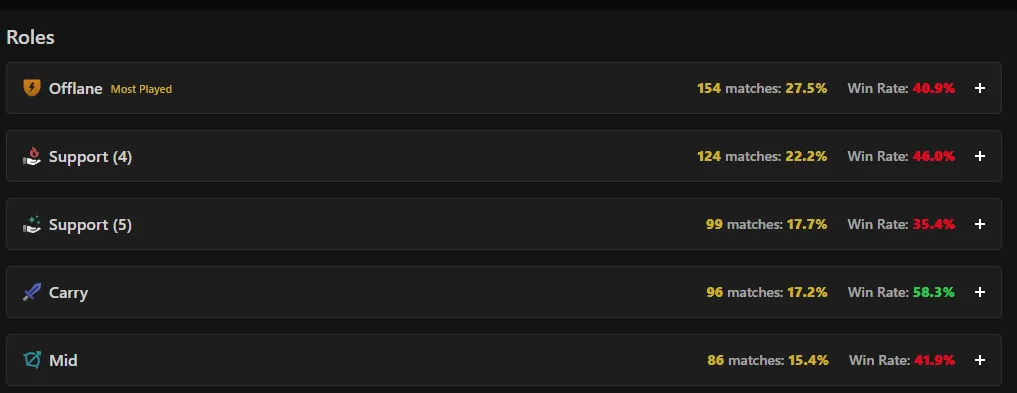This screenshot has height=393, width=1017.
Task: Click the Most Played badge
Action: click(x=141, y=89)
